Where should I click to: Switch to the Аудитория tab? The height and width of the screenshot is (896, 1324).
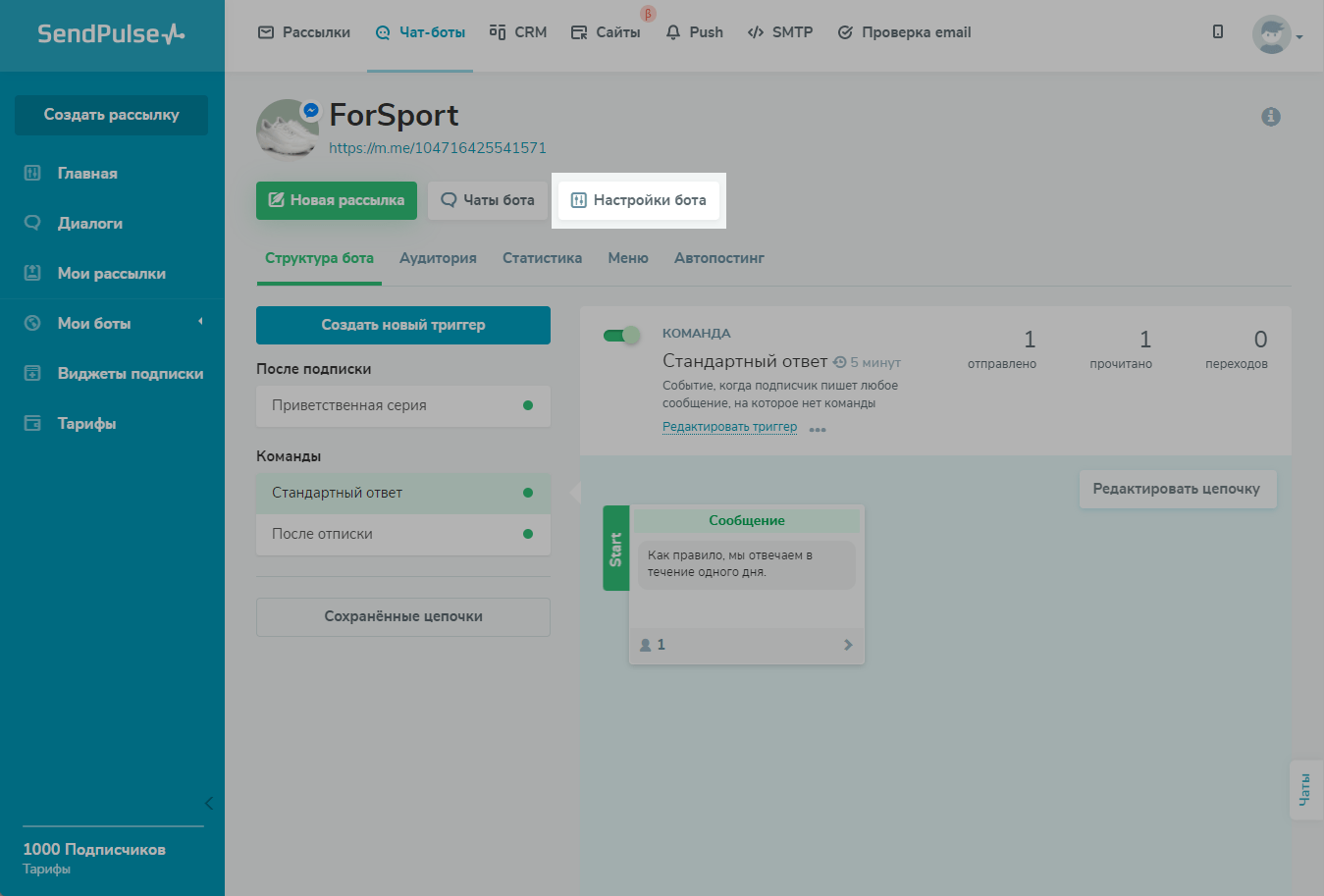click(x=438, y=259)
